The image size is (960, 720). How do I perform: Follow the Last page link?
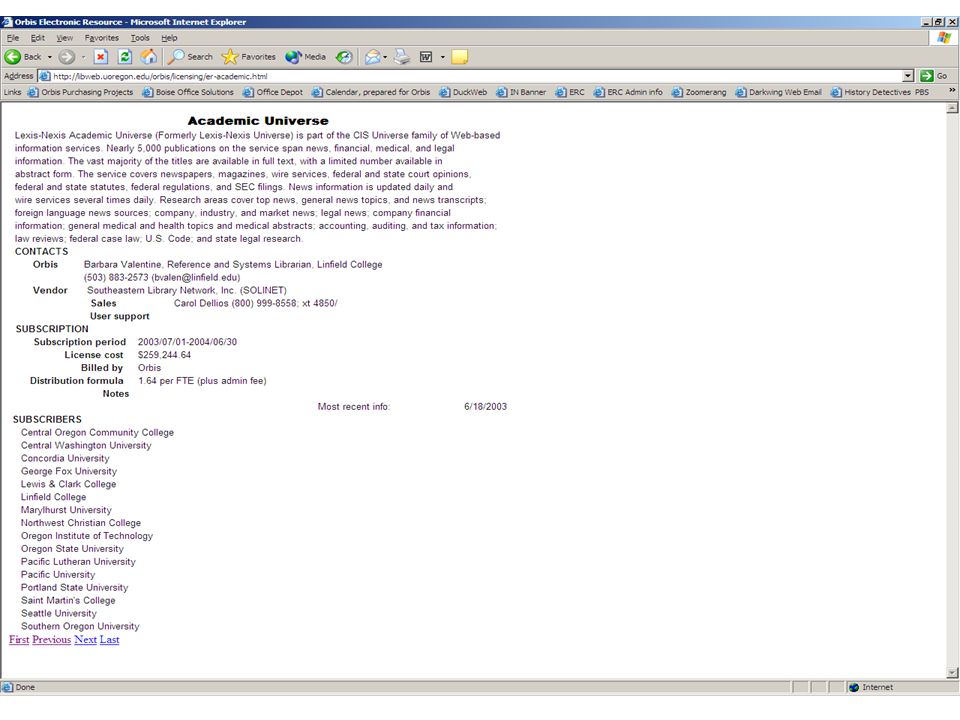(110, 639)
